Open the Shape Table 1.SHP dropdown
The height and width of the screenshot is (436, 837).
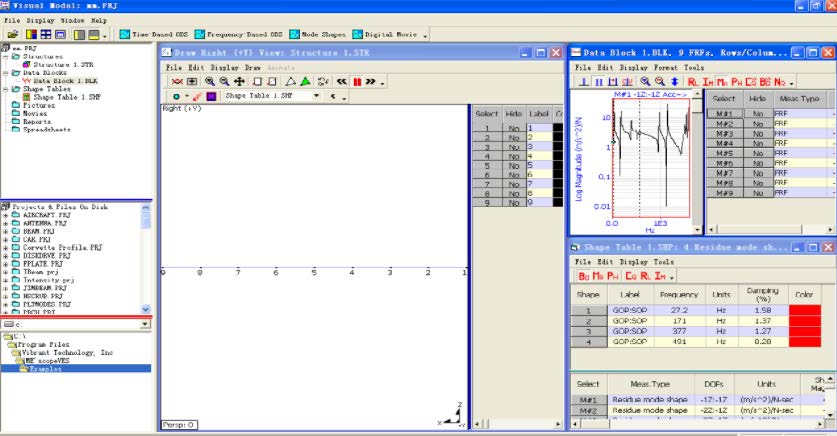click(317, 97)
